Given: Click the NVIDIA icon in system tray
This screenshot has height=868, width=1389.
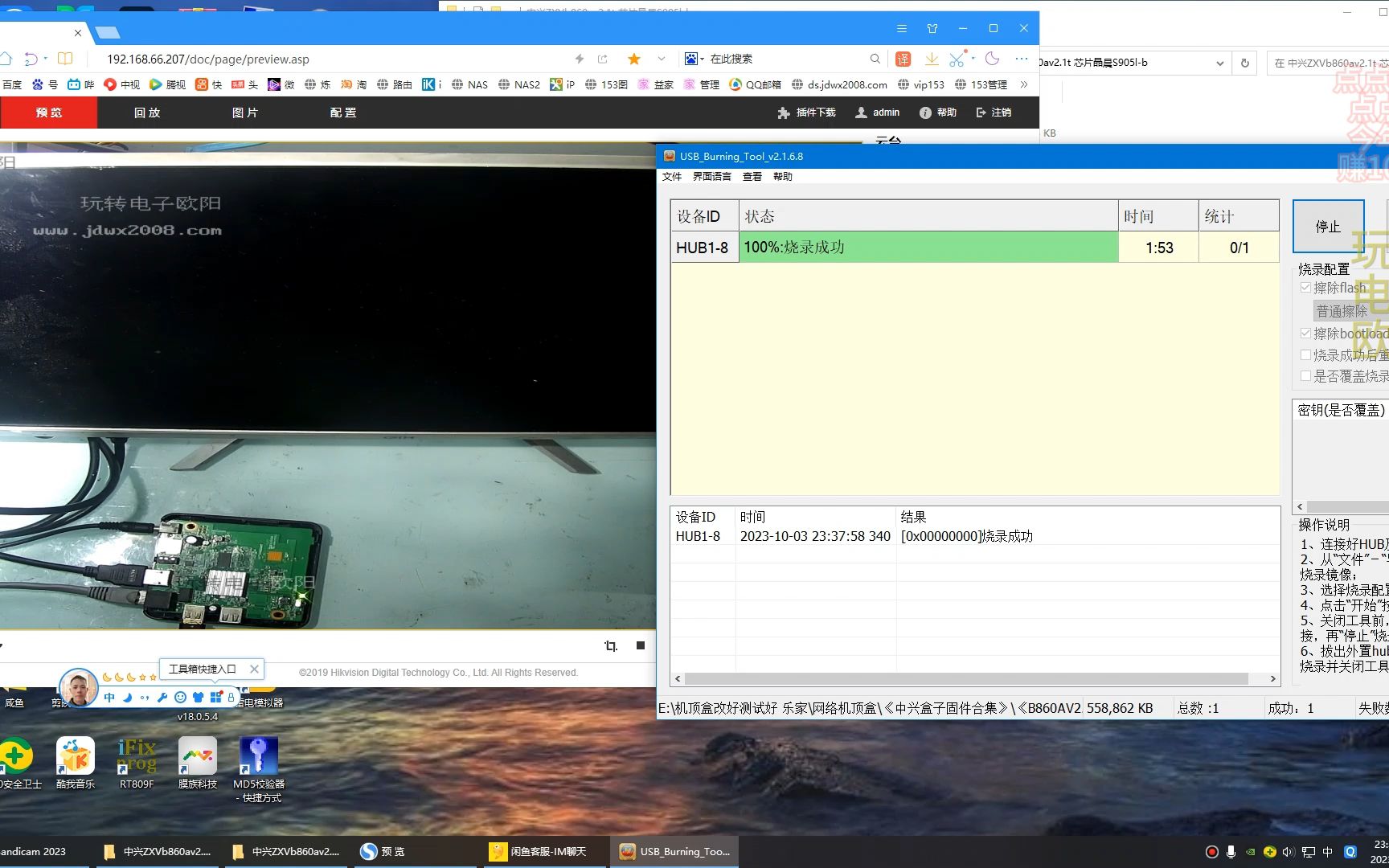Looking at the screenshot, I should click(1250, 852).
